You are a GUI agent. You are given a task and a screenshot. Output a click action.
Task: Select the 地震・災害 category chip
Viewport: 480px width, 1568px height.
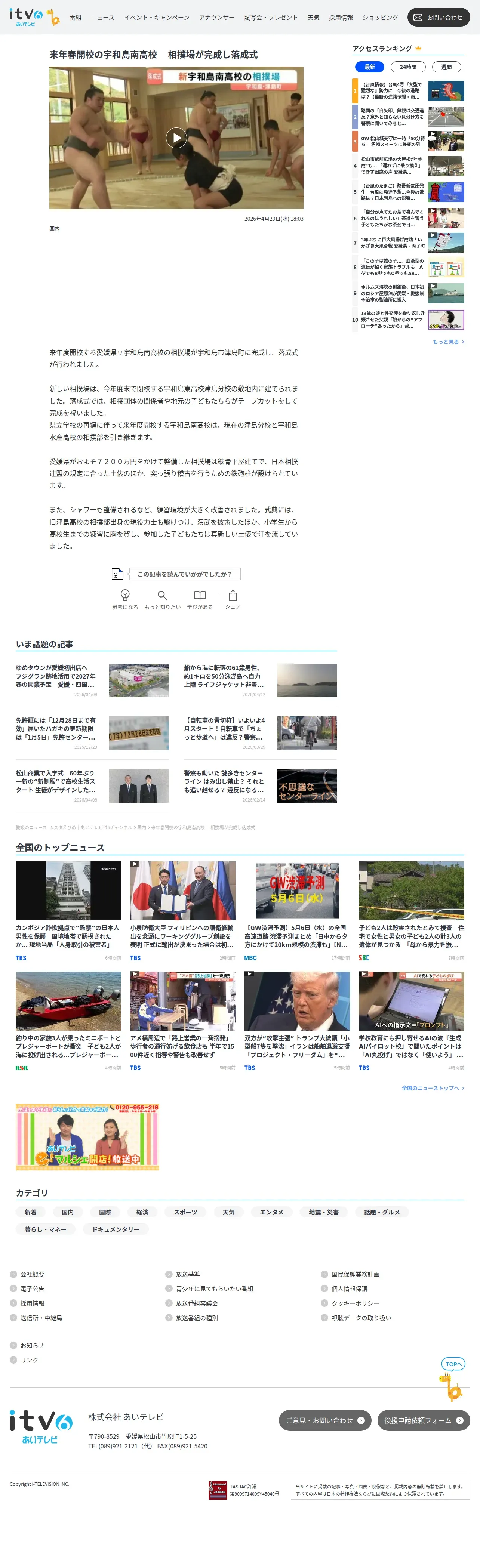[323, 1212]
